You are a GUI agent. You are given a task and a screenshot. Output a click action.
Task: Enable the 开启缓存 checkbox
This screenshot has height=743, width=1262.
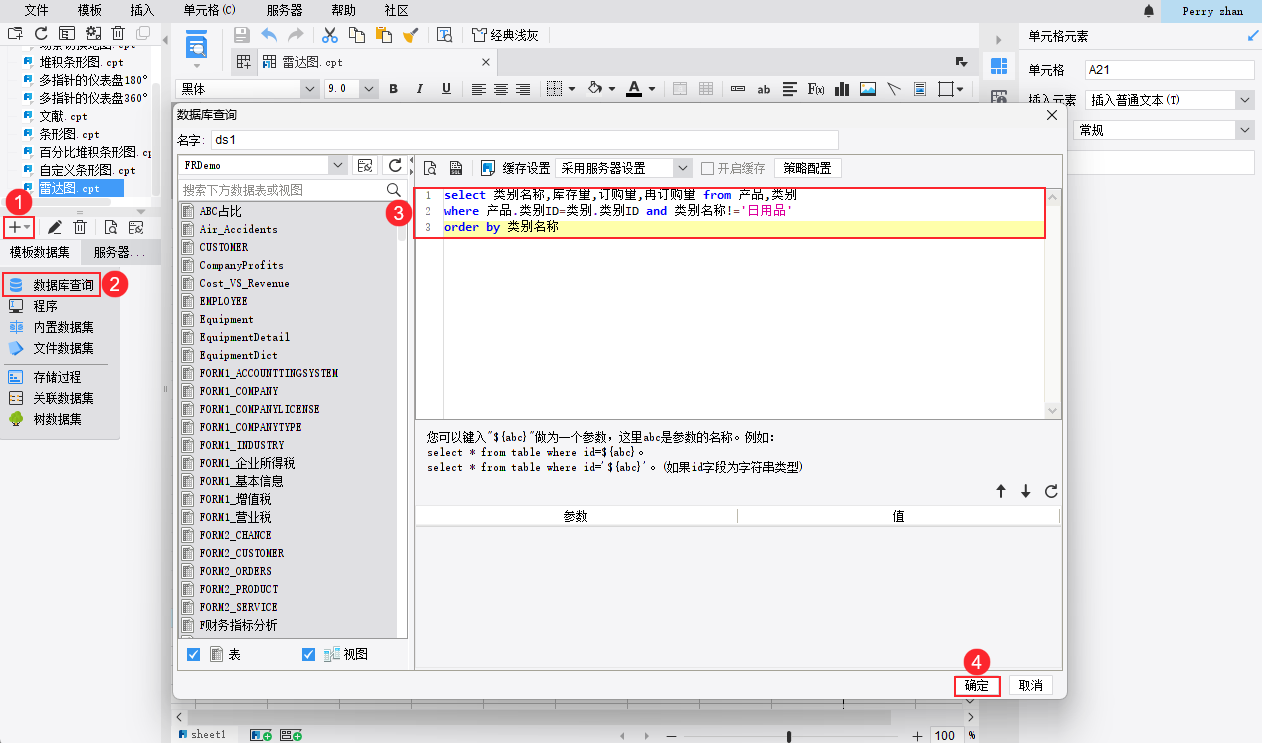706,167
